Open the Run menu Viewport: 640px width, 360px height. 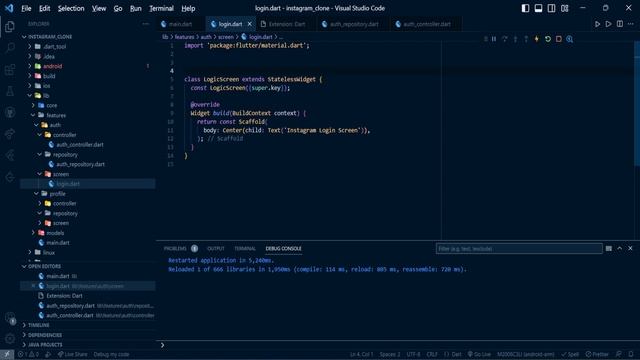pyautogui.click(x=136, y=8)
